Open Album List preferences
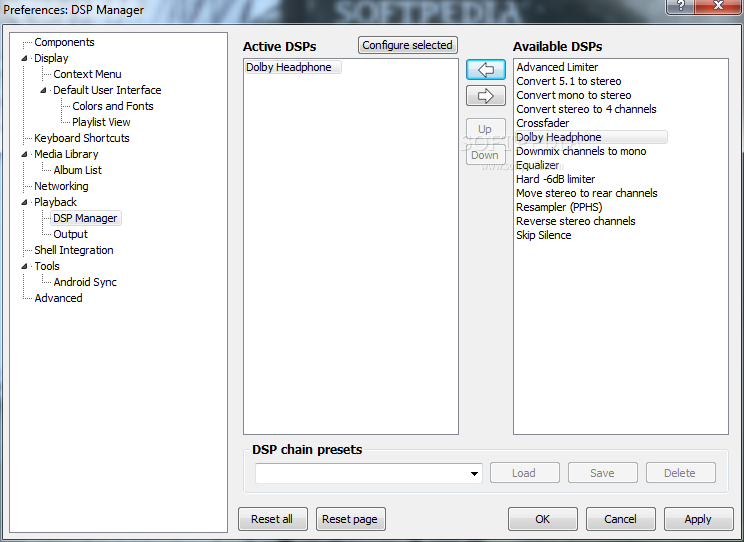Viewport: 744px width, 542px height. tap(77, 170)
